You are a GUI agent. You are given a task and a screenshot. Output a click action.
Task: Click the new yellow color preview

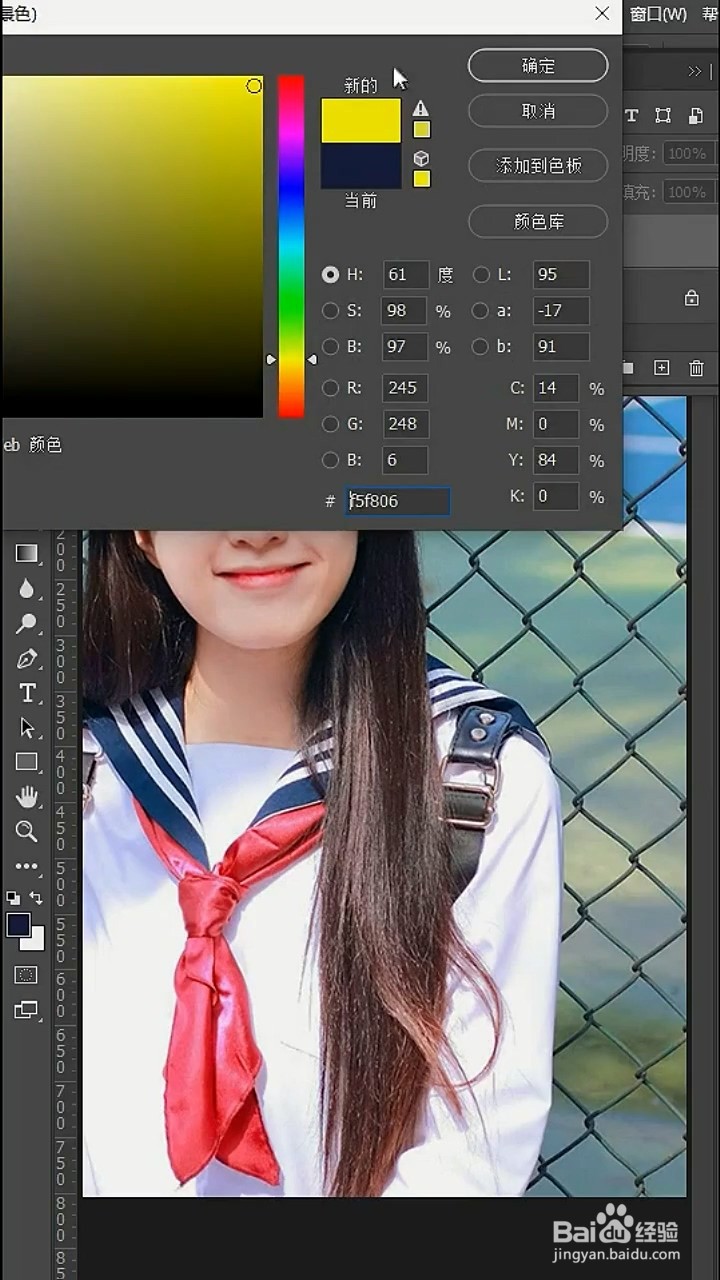click(361, 120)
